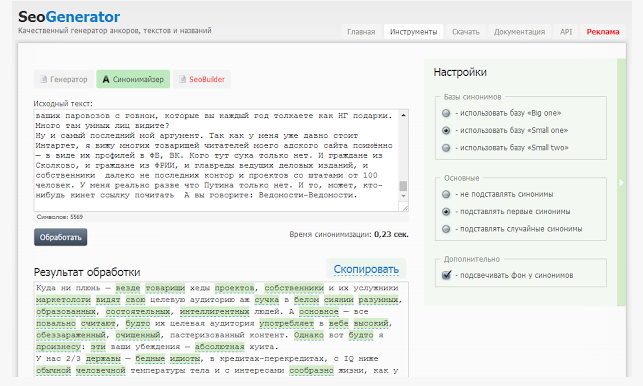The width and height of the screenshot is (643, 386).
Task: Click the source text scrollbar down arrow
Action: (404, 196)
